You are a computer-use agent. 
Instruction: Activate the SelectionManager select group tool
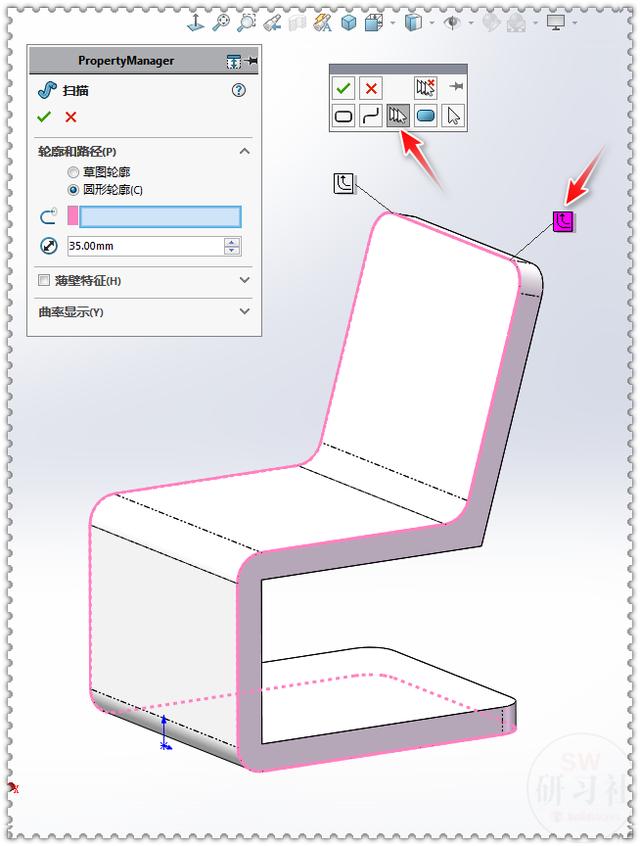pyautogui.click(x=398, y=115)
